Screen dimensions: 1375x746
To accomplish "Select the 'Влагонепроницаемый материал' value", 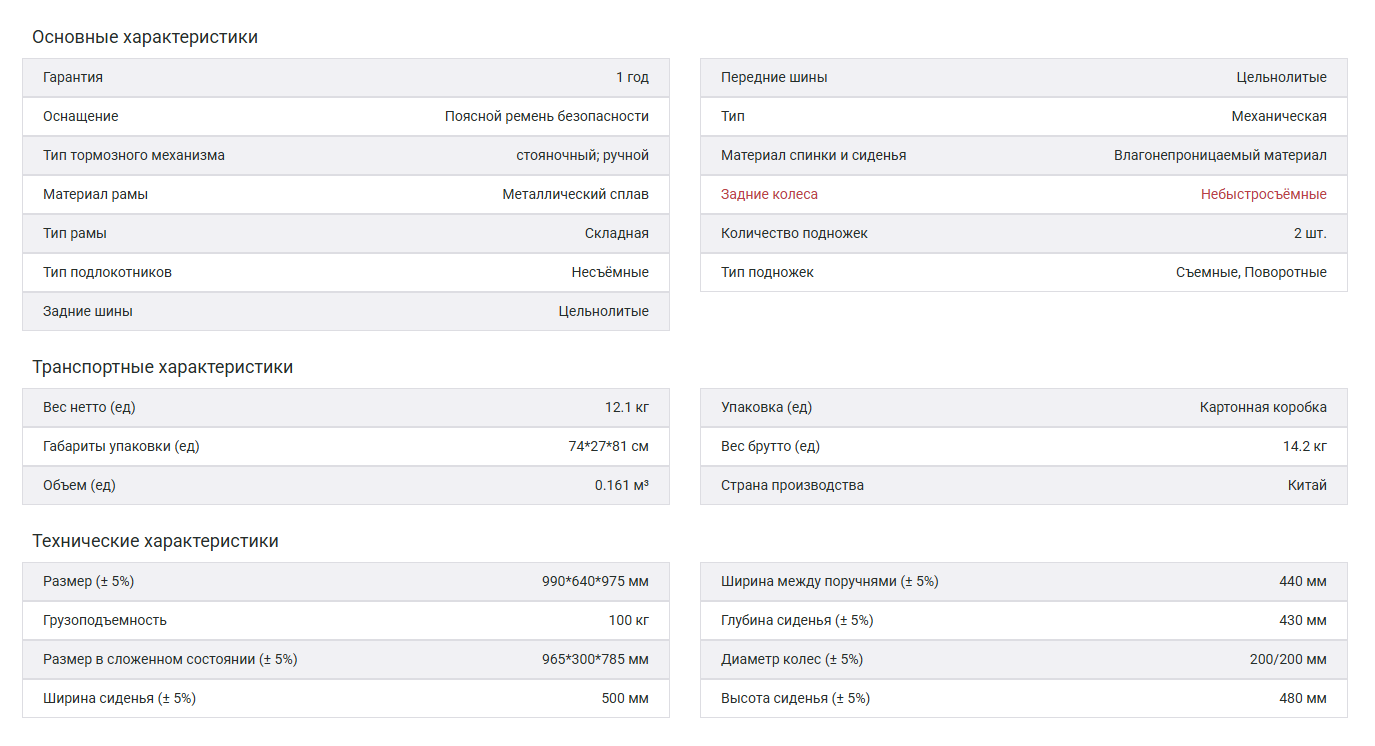I will [1220, 155].
